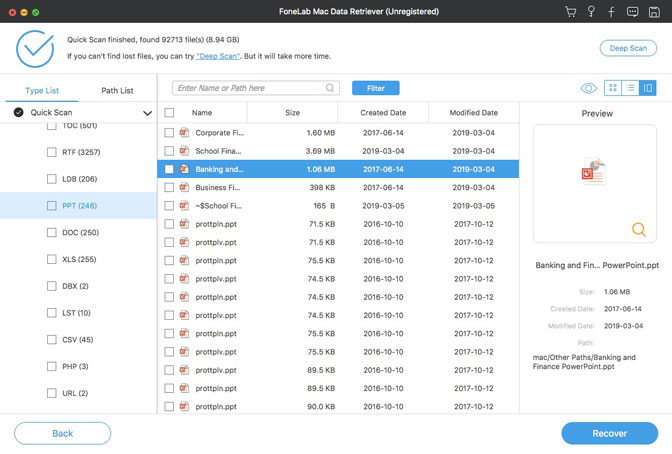Tick the PPT (246) type checkbox
Viewport: 672px width, 454px height.
[x=51, y=206]
